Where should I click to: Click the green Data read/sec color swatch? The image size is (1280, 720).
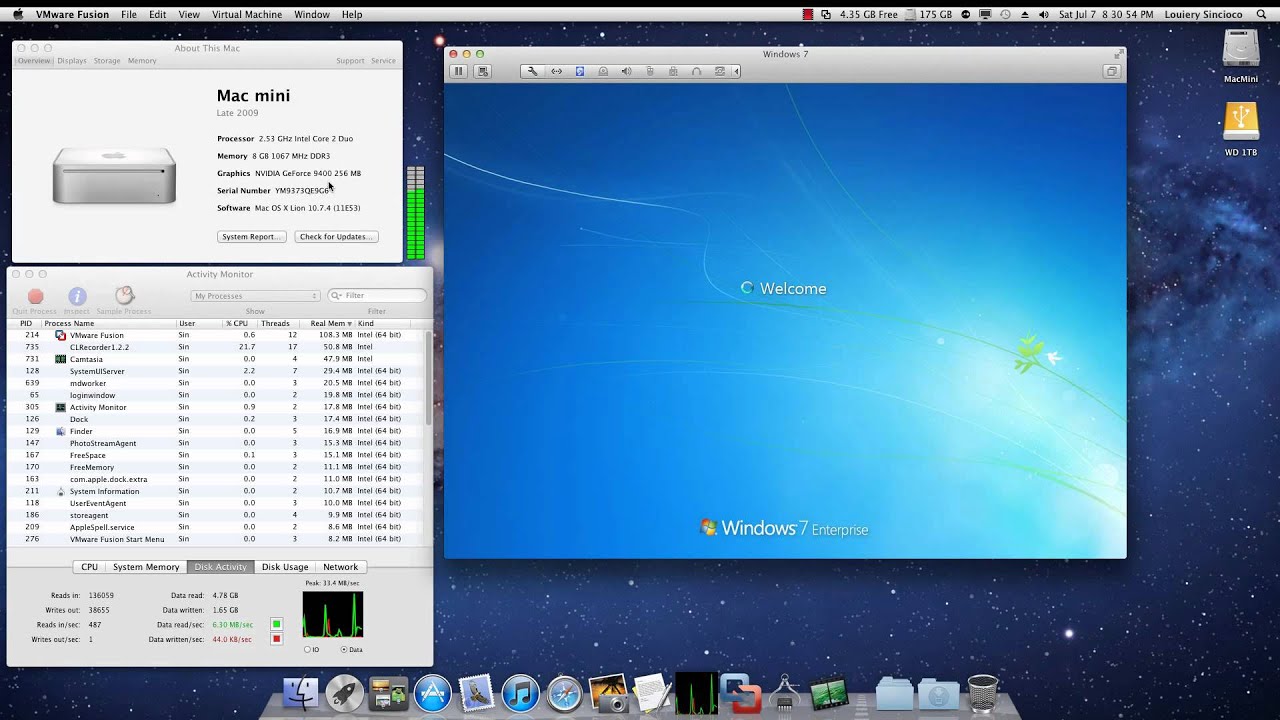click(x=277, y=625)
